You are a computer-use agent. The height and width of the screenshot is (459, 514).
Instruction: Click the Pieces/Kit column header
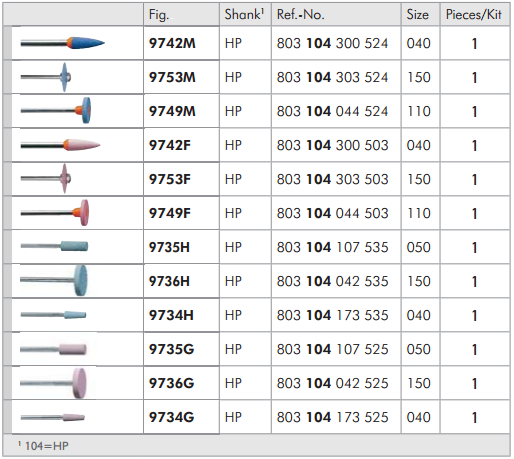click(474, 14)
